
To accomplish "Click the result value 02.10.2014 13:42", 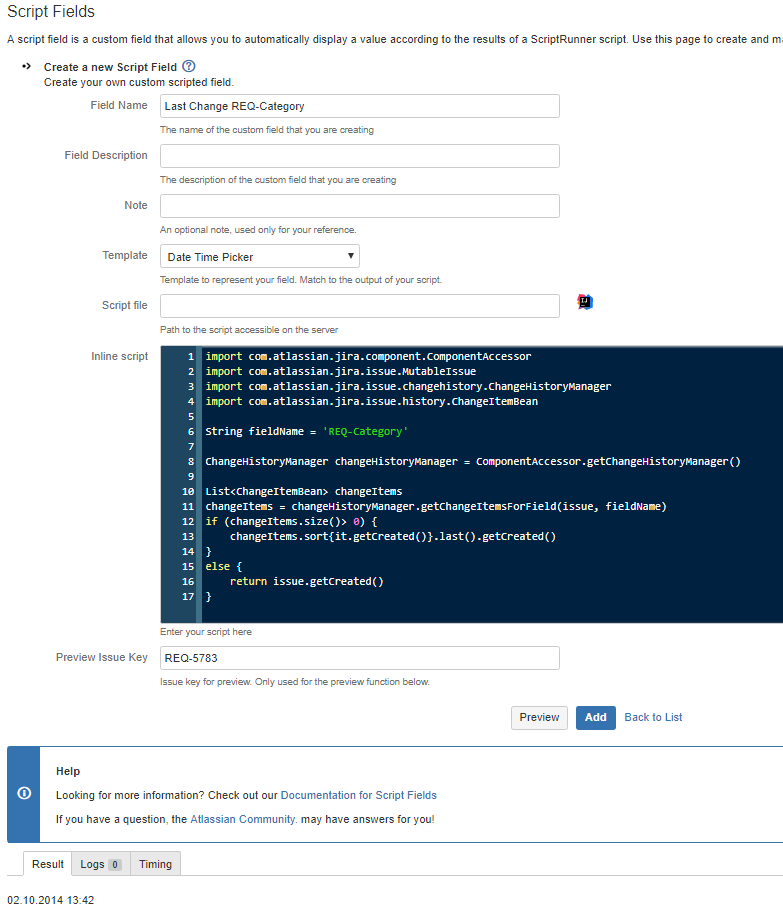I will pyautogui.click(x=50, y=900).
